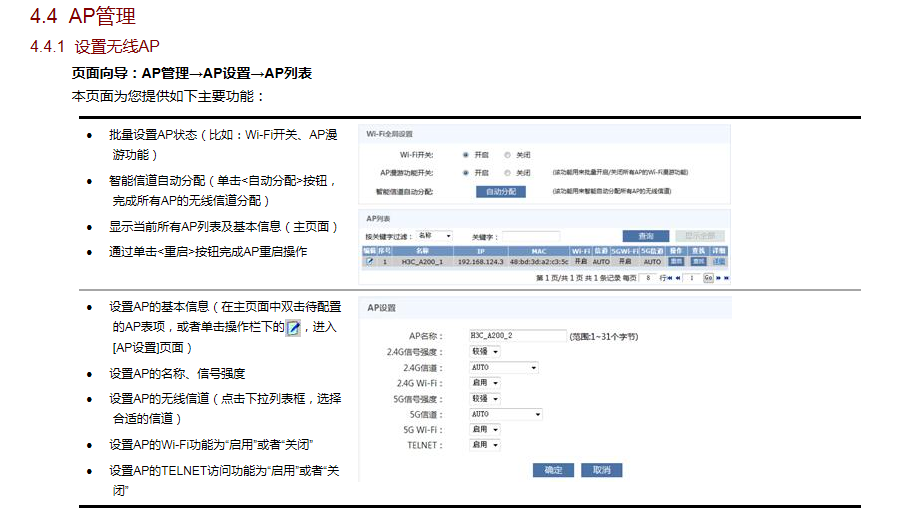Click the 名称 column header
897x529 pixels.
pyautogui.click(x=423, y=251)
